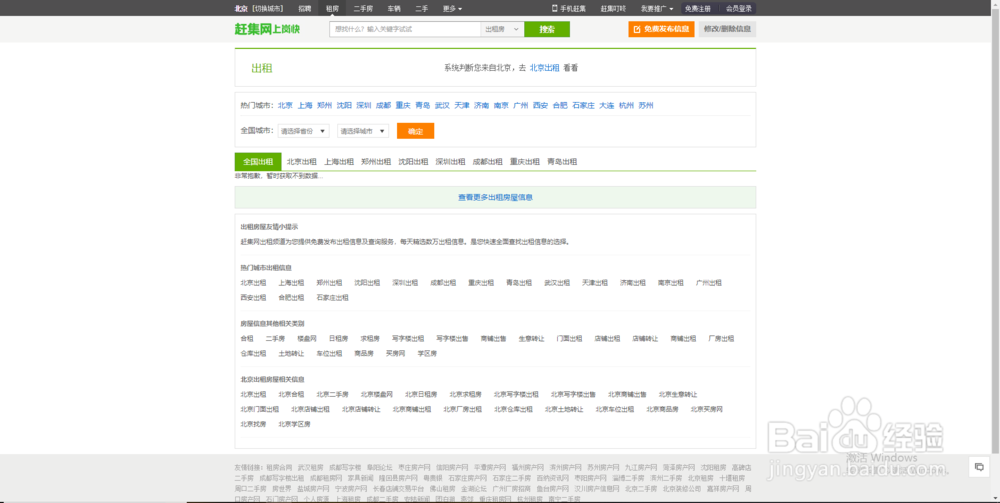The height and width of the screenshot is (503, 1000).
Task: Choose 深圳 from hot cities
Action: coord(364,105)
